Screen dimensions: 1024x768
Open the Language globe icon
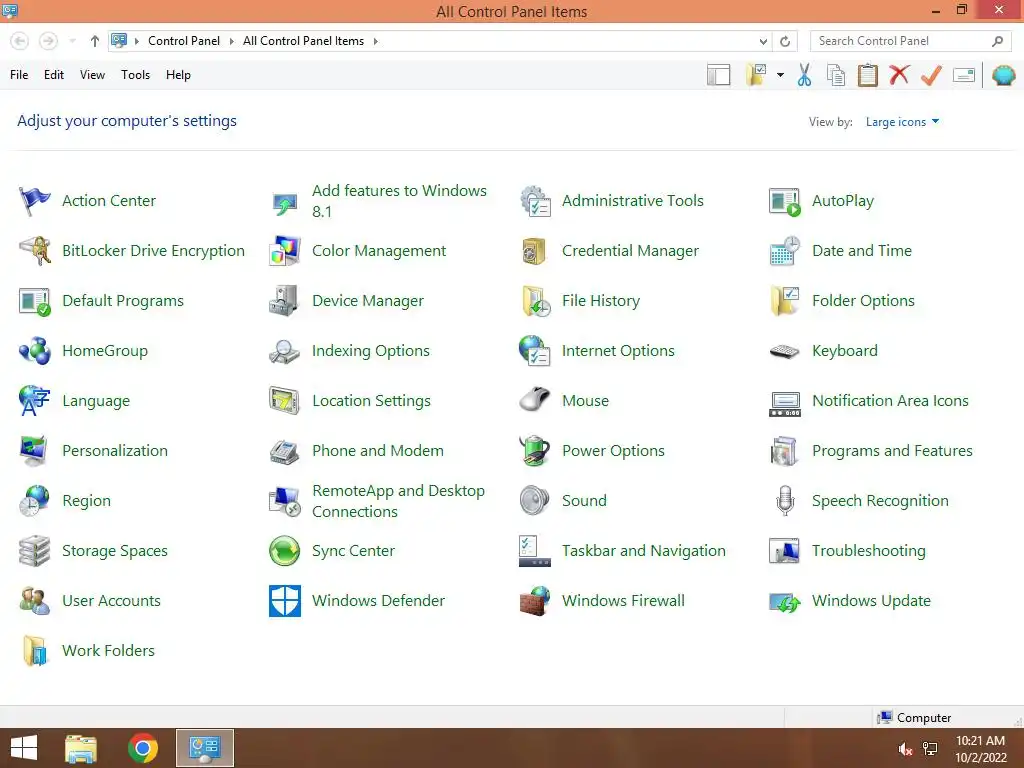(x=35, y=401)
